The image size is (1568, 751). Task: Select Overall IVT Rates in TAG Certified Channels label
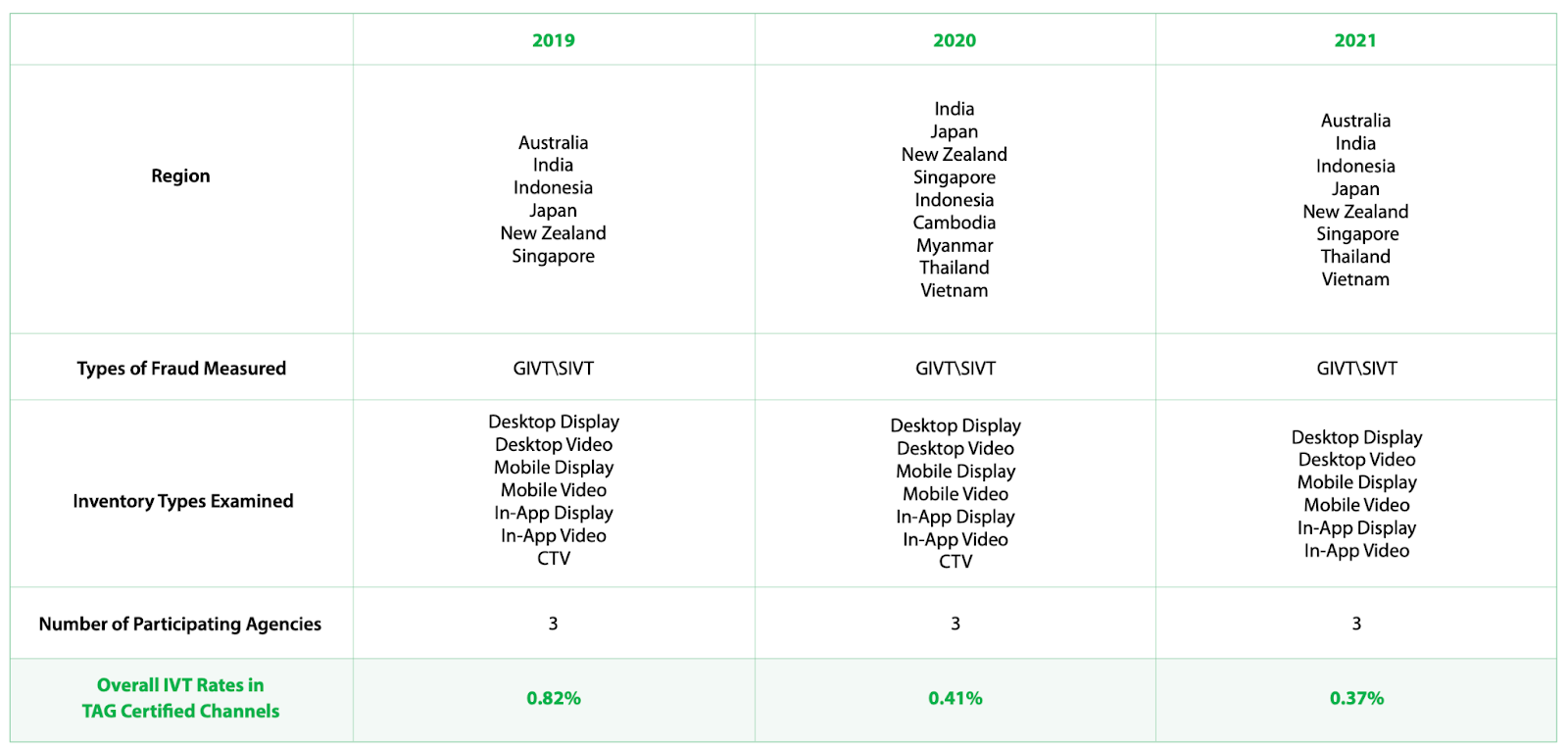(x=180, y=698)
